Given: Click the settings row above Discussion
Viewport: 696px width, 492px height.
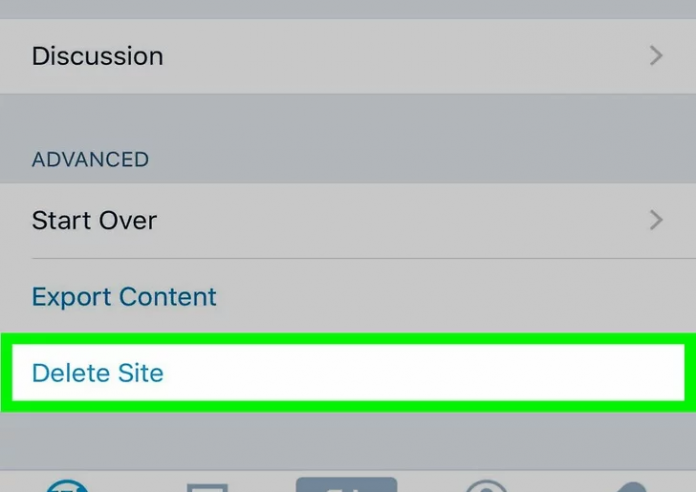Looking at the screenshot, I should click(348, 6).
